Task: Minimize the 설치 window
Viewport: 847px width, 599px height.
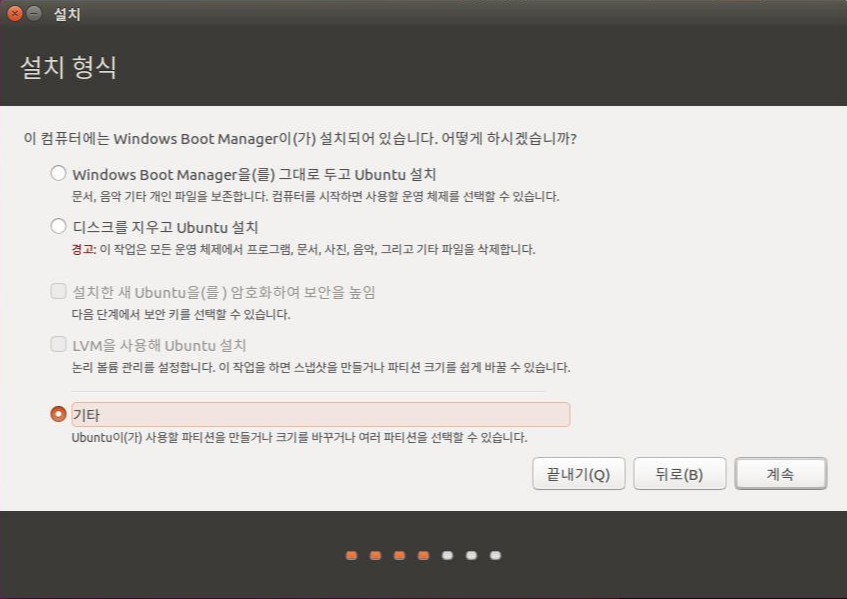Action: [34, 14]
